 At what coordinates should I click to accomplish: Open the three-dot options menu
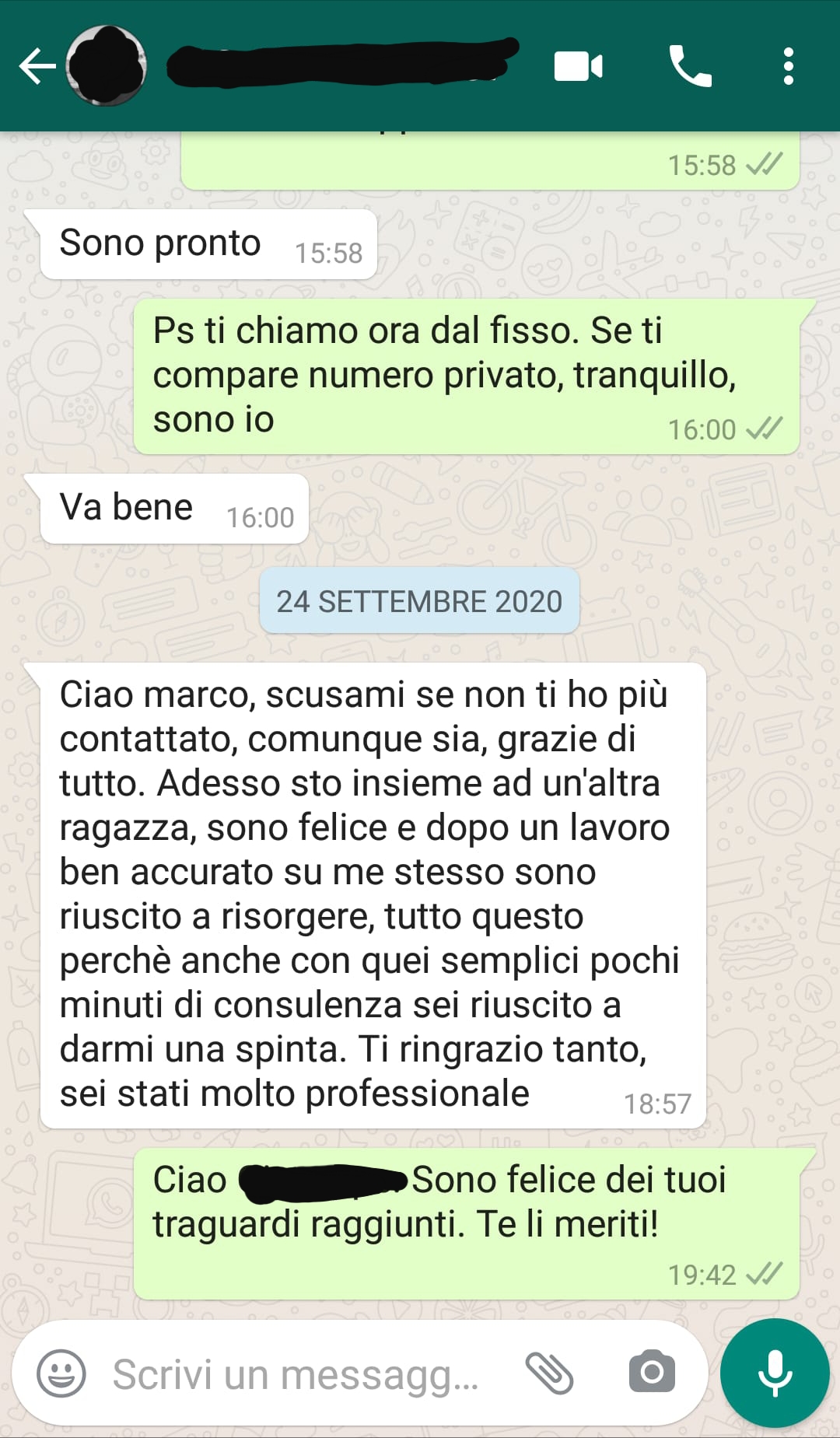[x=788, y=66]
